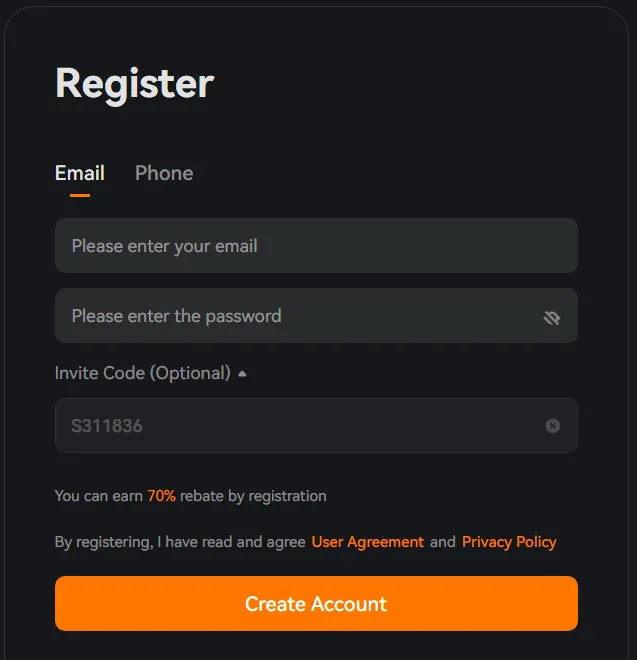Open the Privacy Policy link
The height and width of the screenshot is (660, 637).
(509, 542)
